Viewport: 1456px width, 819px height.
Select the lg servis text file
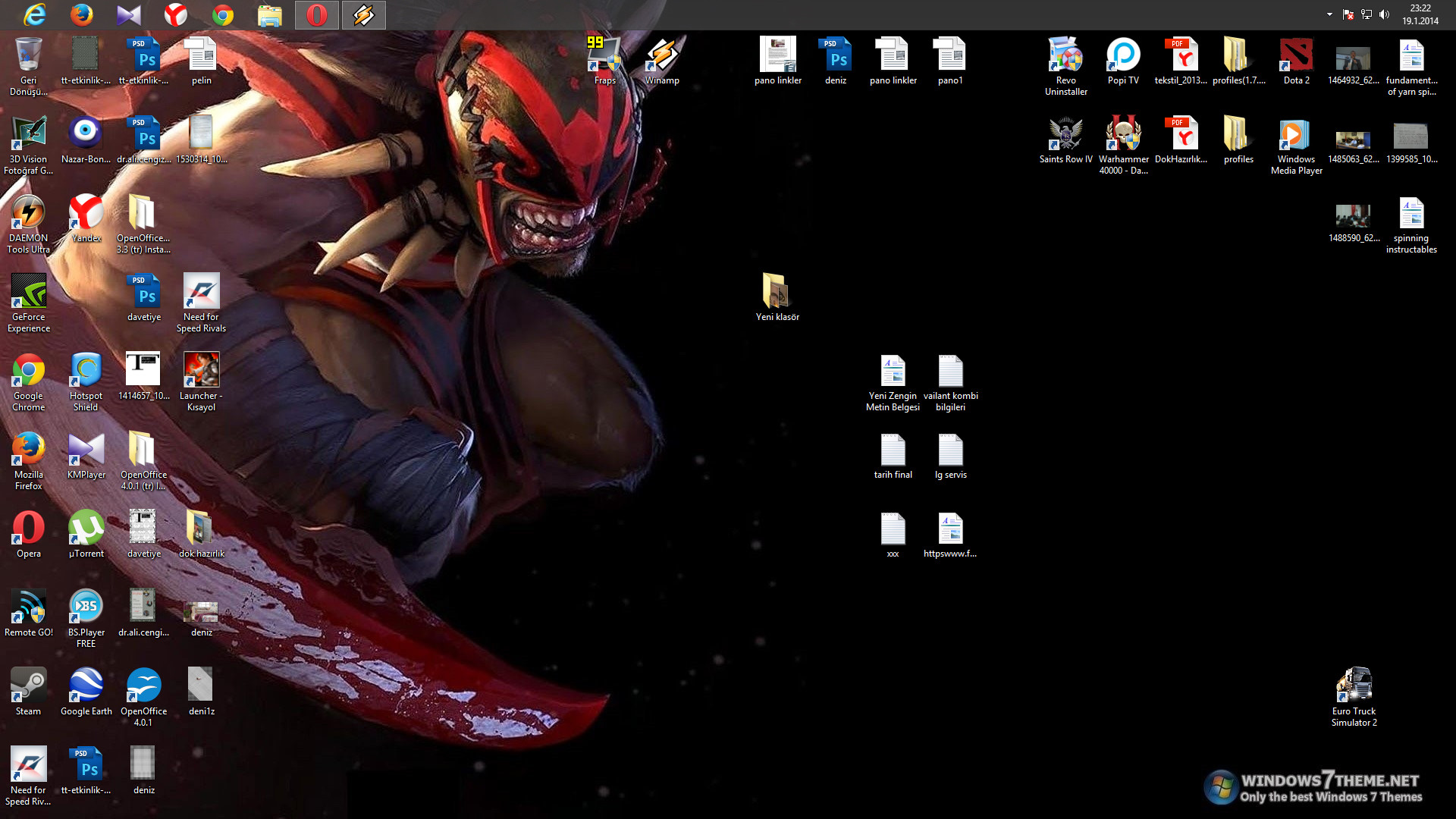coord(950,456)
